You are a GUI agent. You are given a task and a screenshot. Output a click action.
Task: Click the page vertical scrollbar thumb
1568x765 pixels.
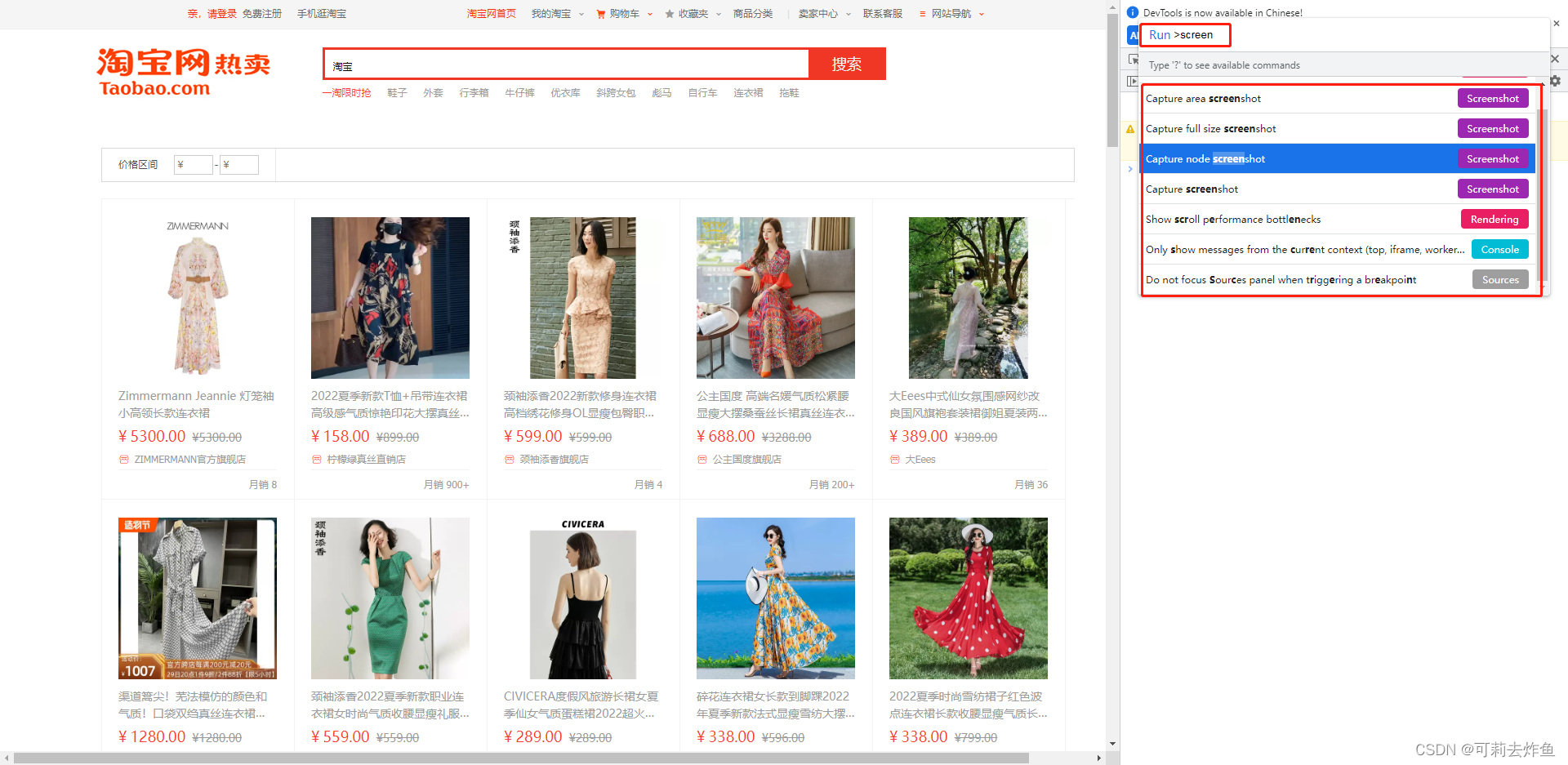click(x=1112, y=80)
